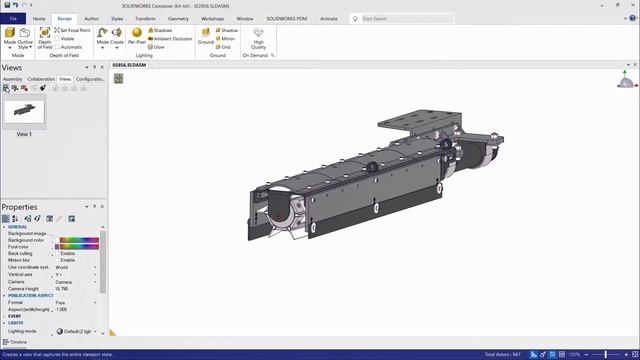The image size is (640, 360).
Task: Click alphabetical sort icon in Properties
Action: pyautogui.click(x=15, y=219)
